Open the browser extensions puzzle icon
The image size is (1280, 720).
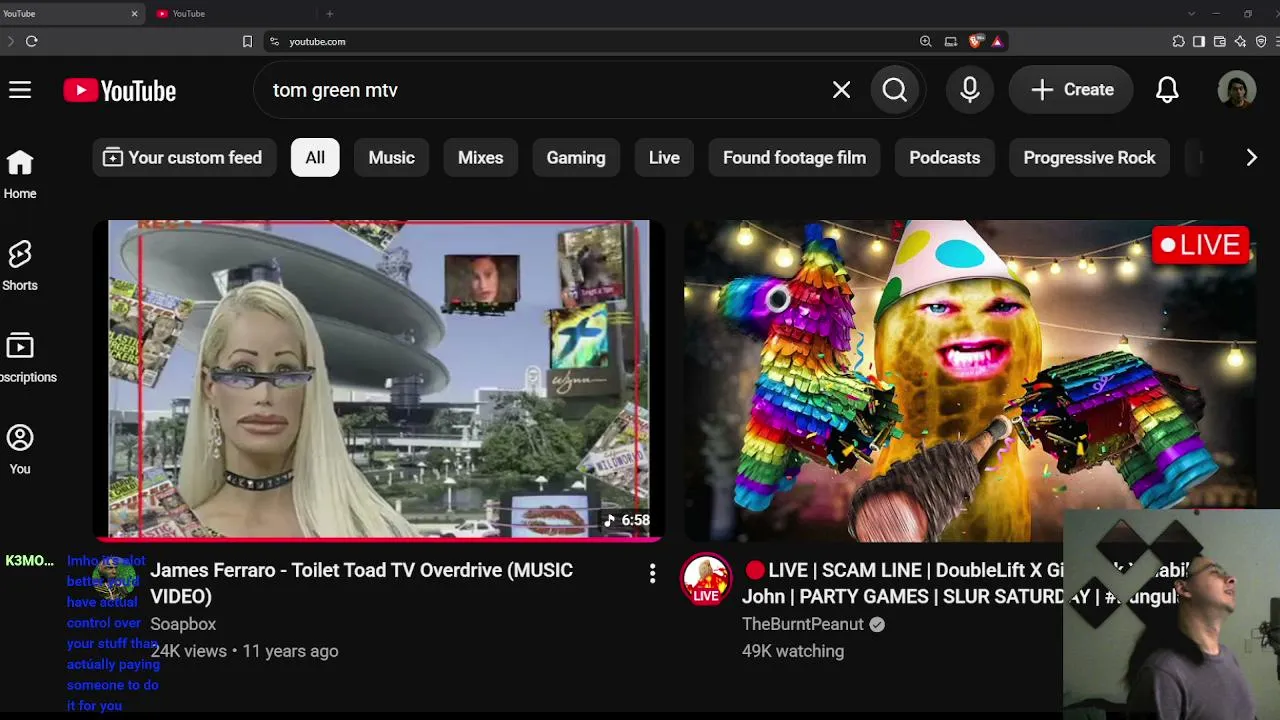point(1179,41)
